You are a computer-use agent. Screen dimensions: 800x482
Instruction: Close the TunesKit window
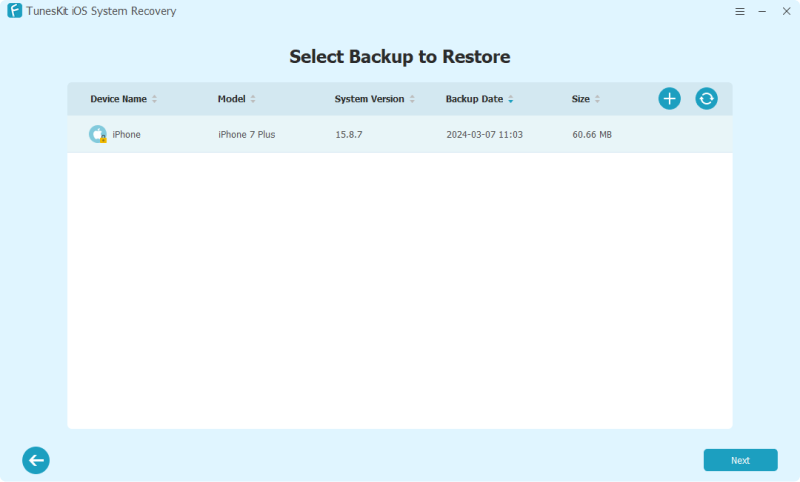click(786, 11)
